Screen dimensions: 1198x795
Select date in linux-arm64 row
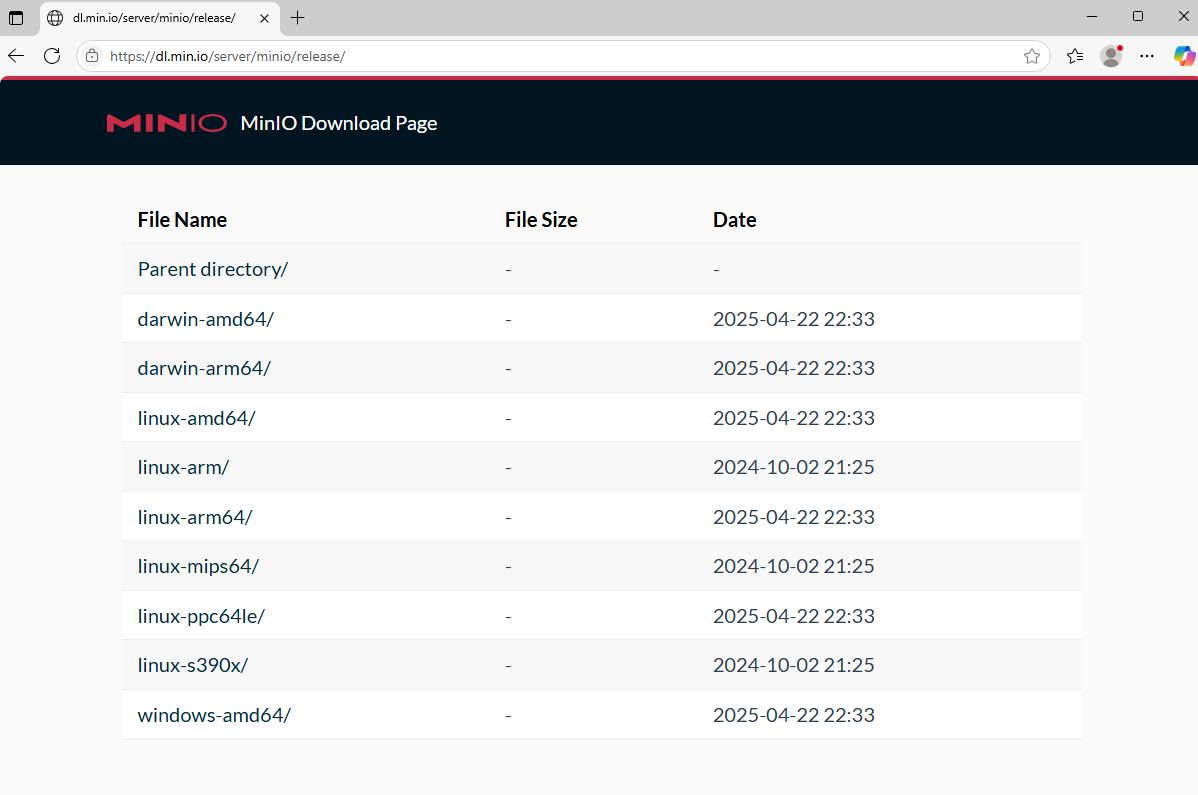[794, 517]
